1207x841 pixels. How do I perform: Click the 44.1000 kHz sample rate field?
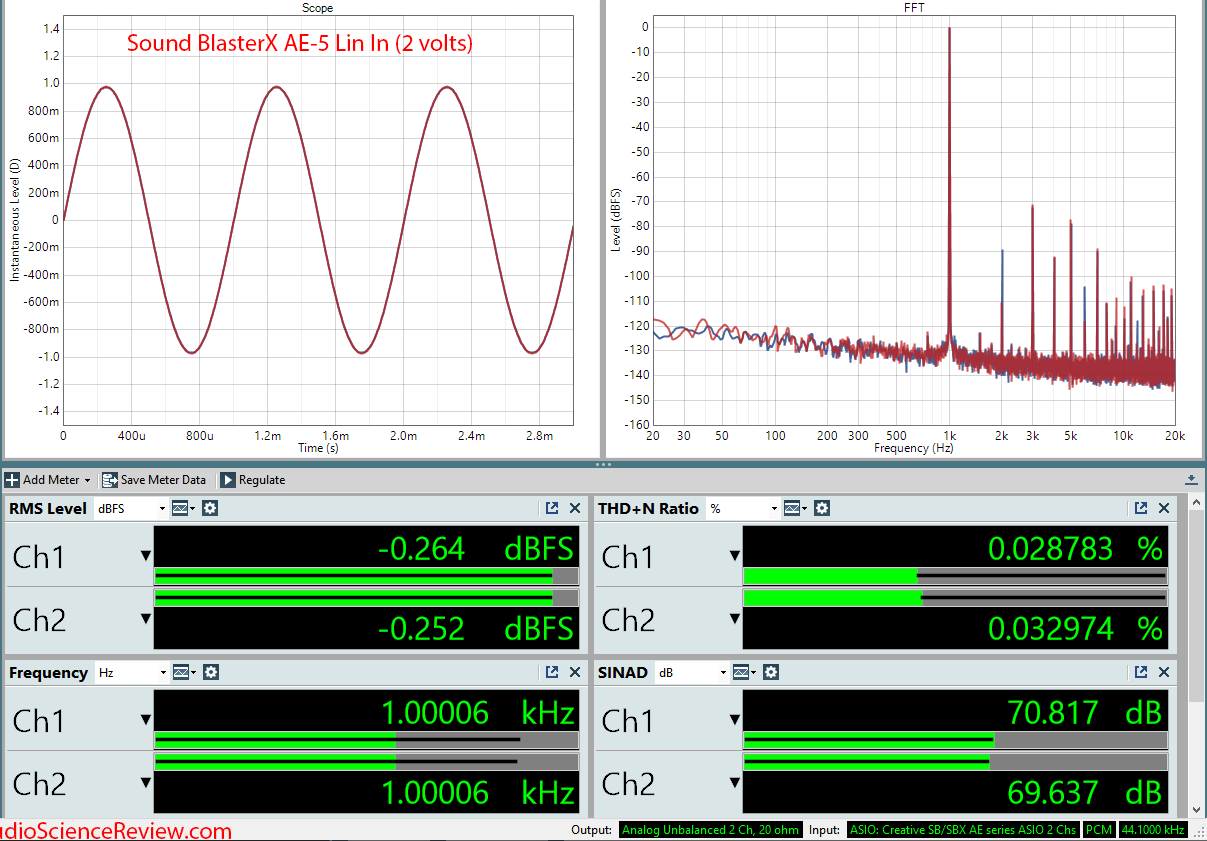pos(1152,830)
